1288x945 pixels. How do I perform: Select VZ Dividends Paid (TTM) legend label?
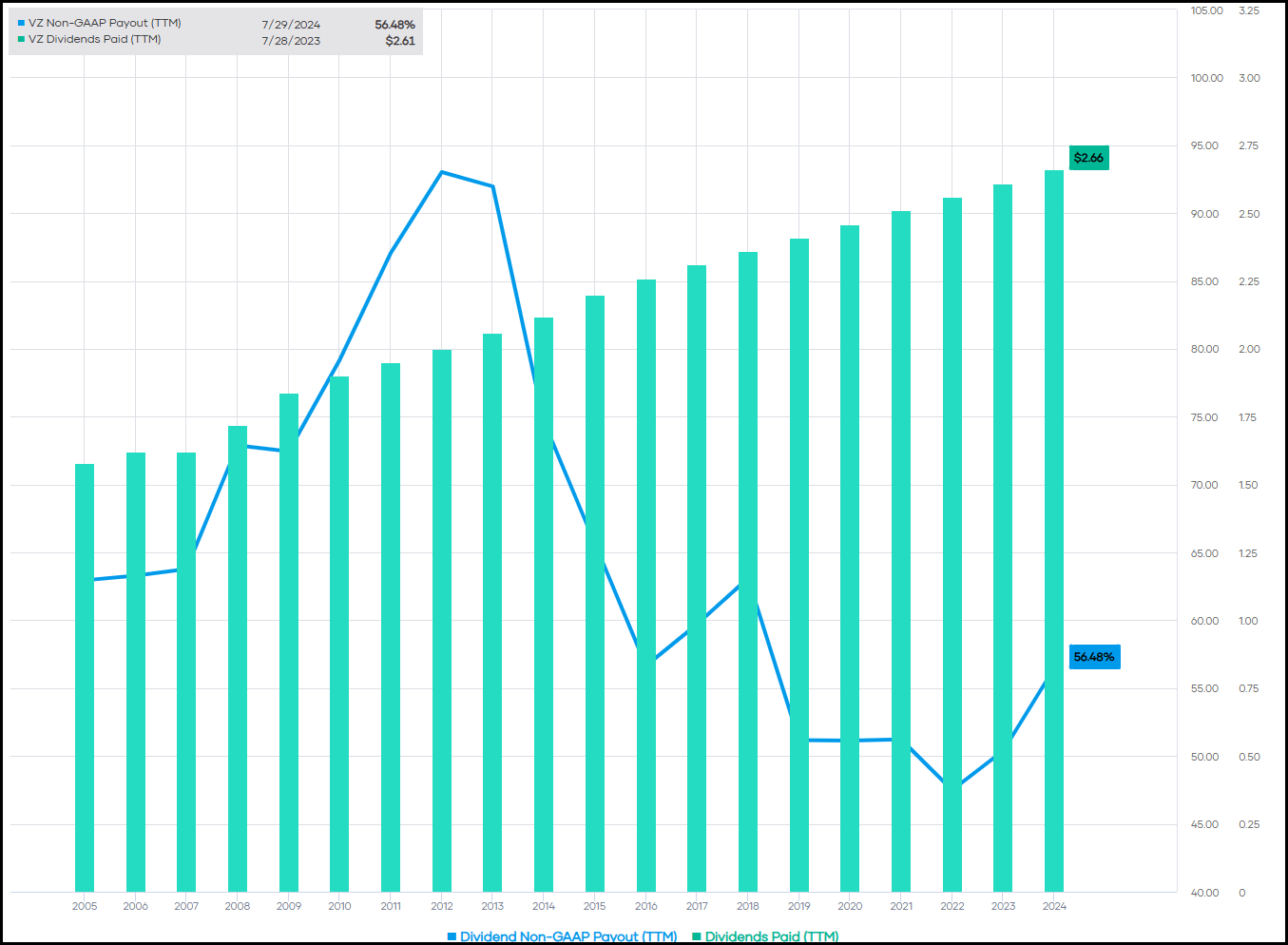(95, 39)
